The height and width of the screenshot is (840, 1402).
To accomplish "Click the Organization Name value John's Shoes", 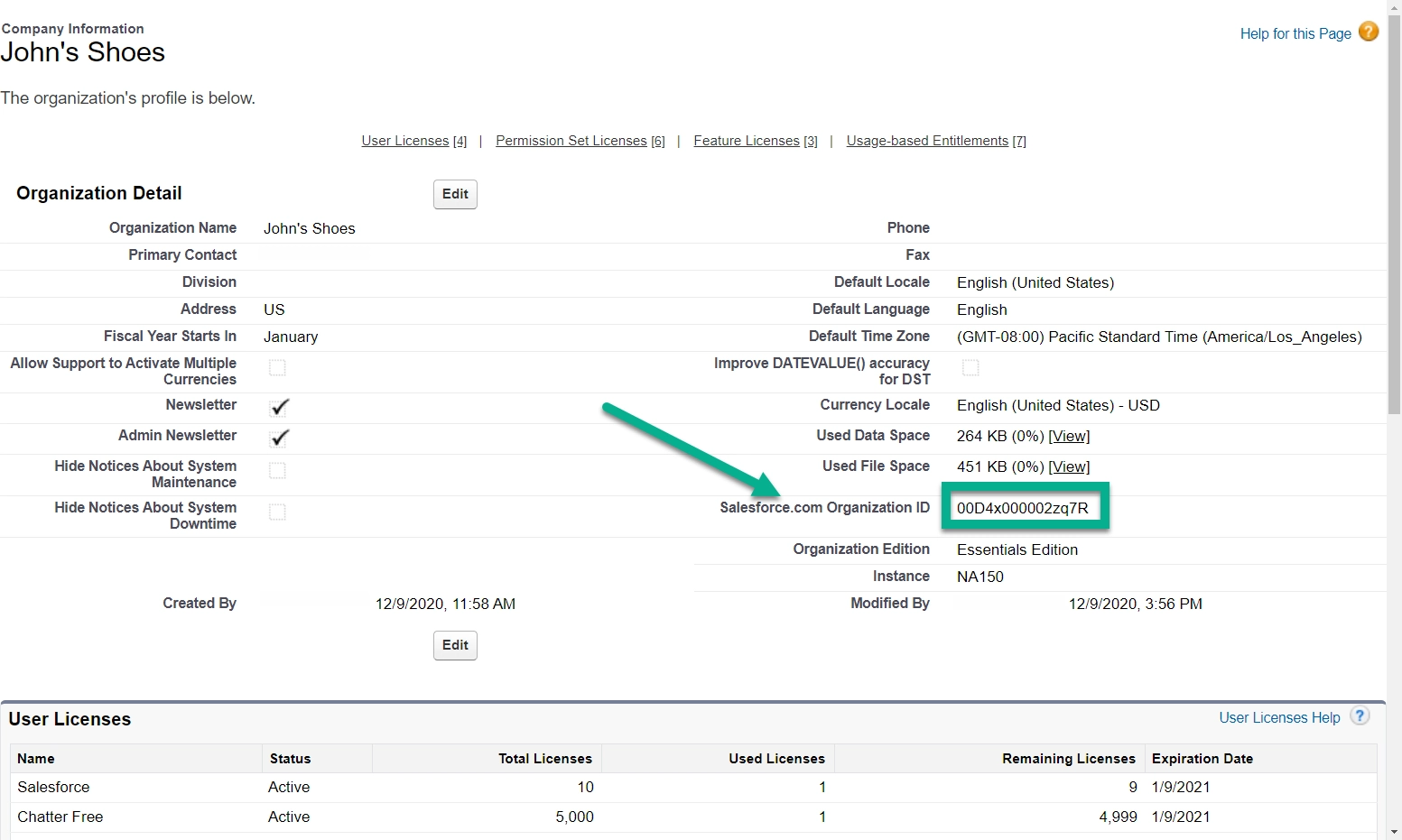I will pyautogui.click(x=309, y=228).
